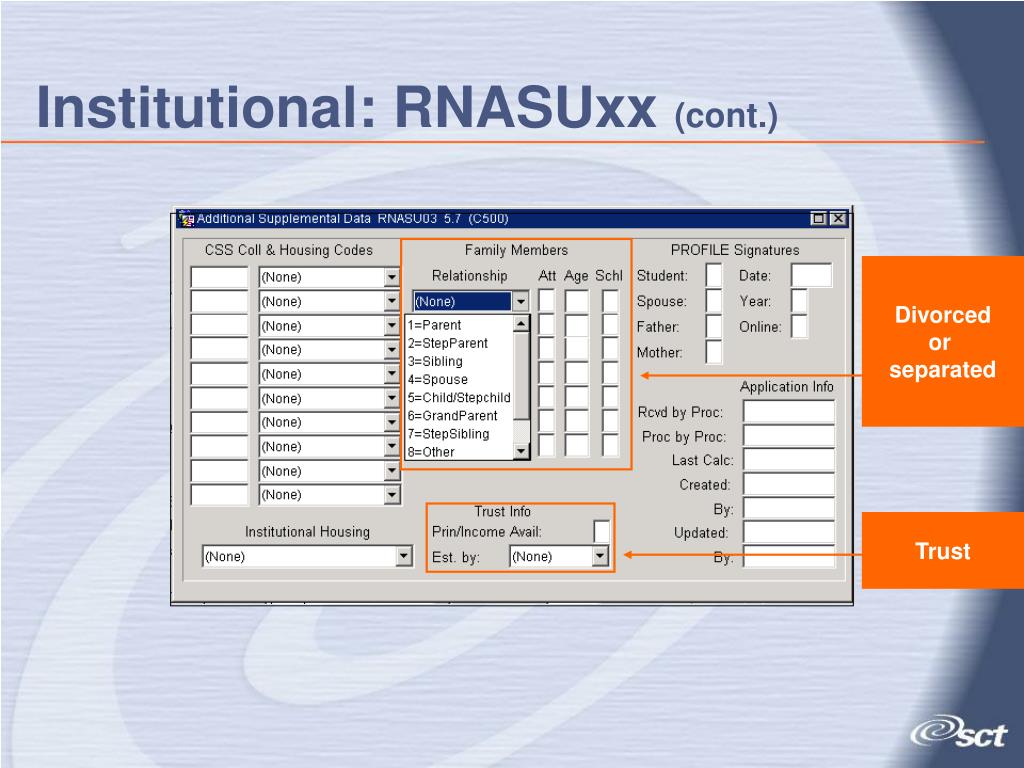This screenshot has width=1024, height=768.
Task: Click the form icon in the RNASU03 title bar
Action: 186,219
